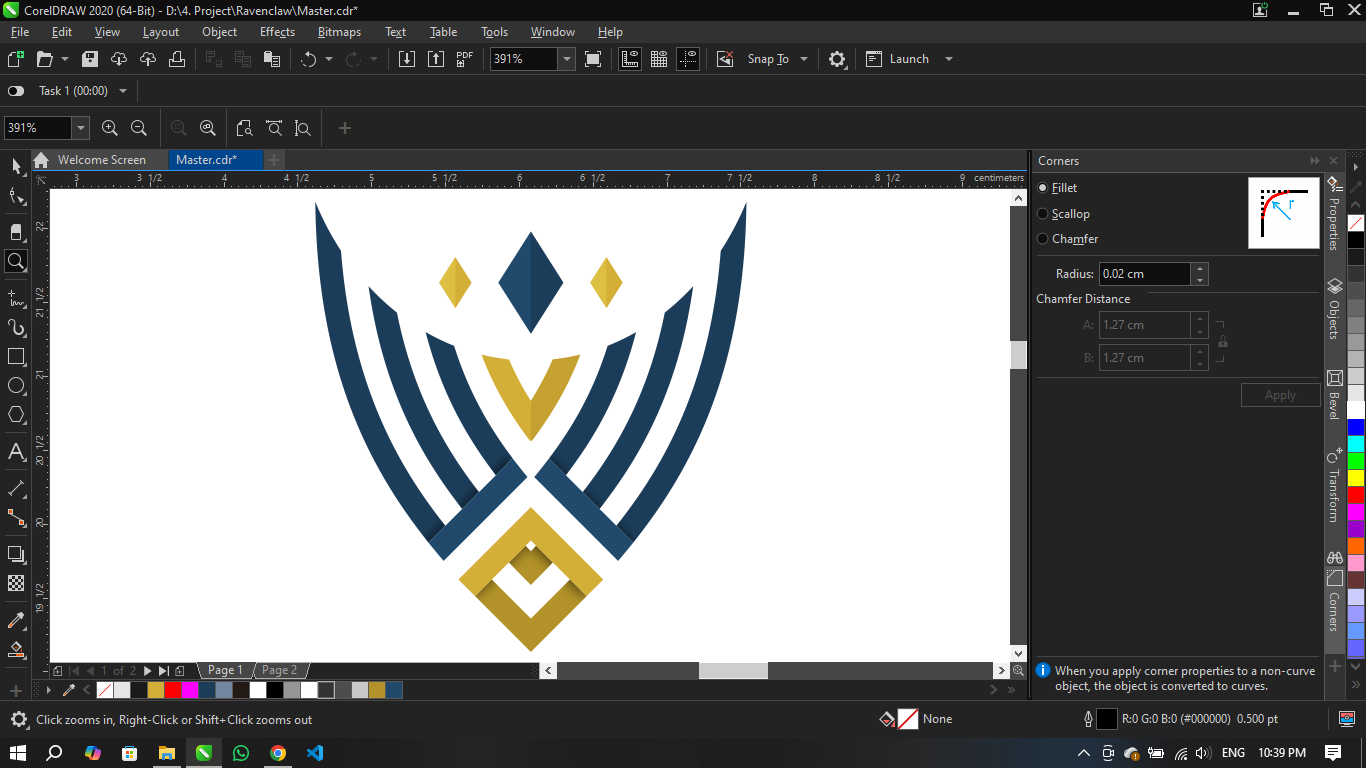Screen dimensions: 1366x768
Task: Expand the zoom level dropdown in standard toolbar
Action: pos(567,59)
